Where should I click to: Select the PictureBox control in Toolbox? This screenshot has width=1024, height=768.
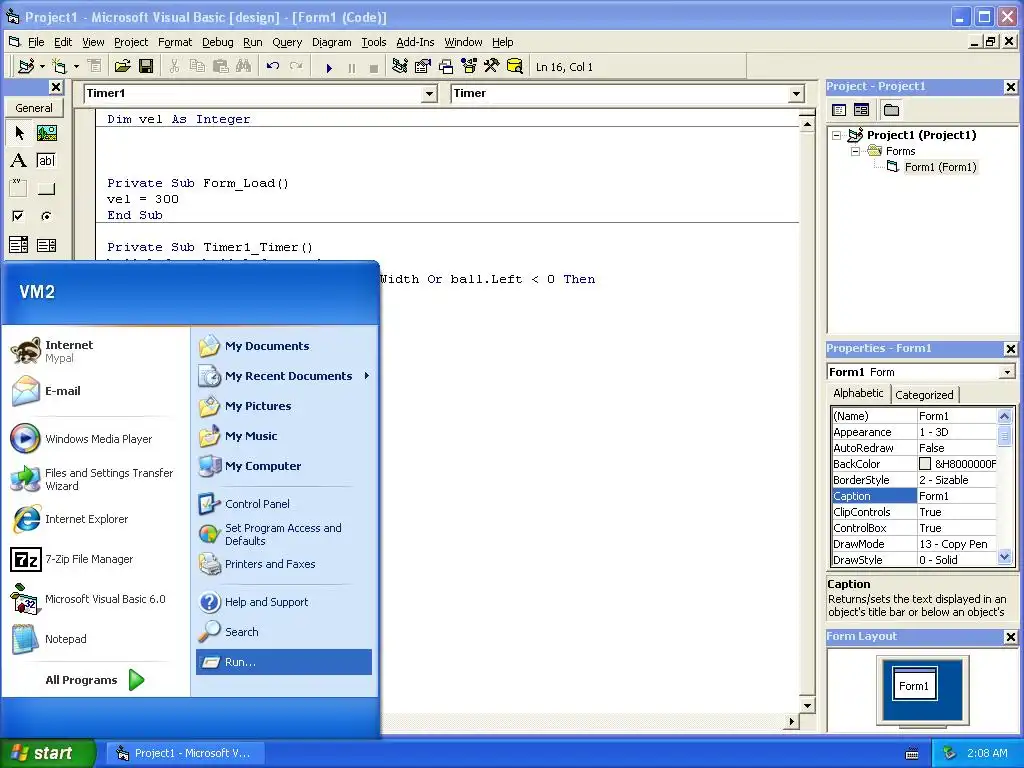pyautogui.click(x=46, y=133)
